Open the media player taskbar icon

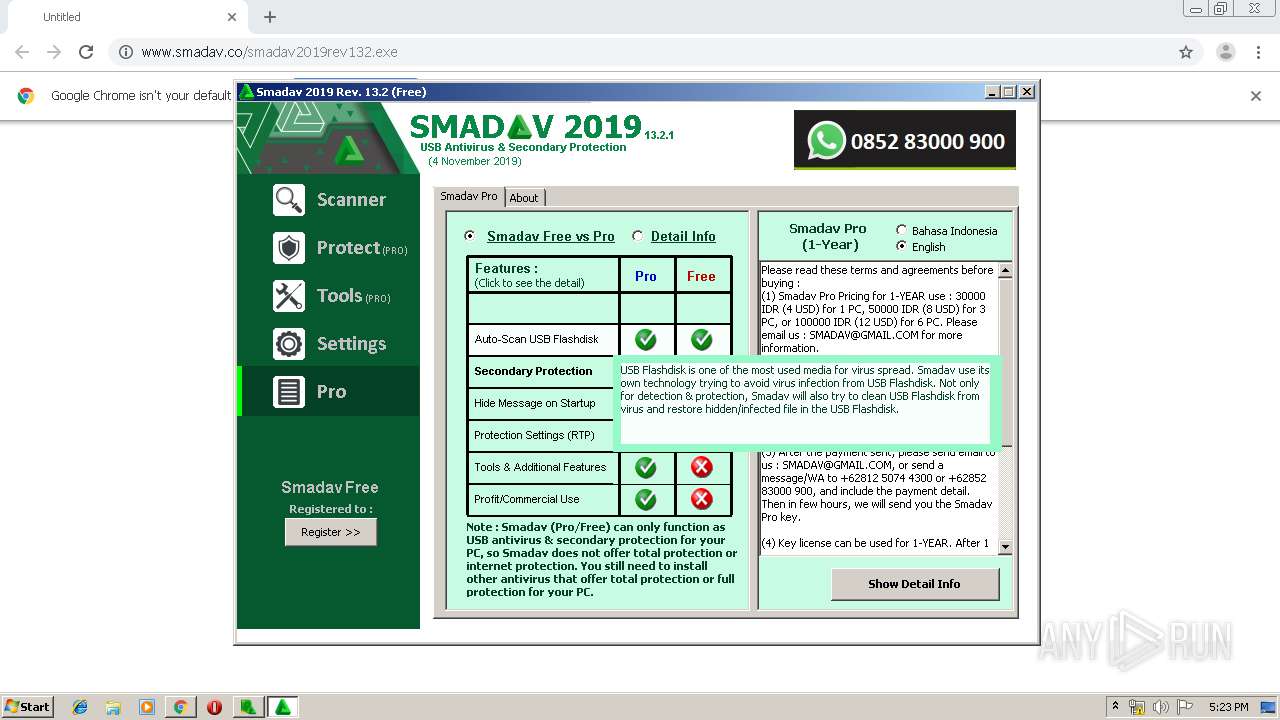(x=147, y=707)
